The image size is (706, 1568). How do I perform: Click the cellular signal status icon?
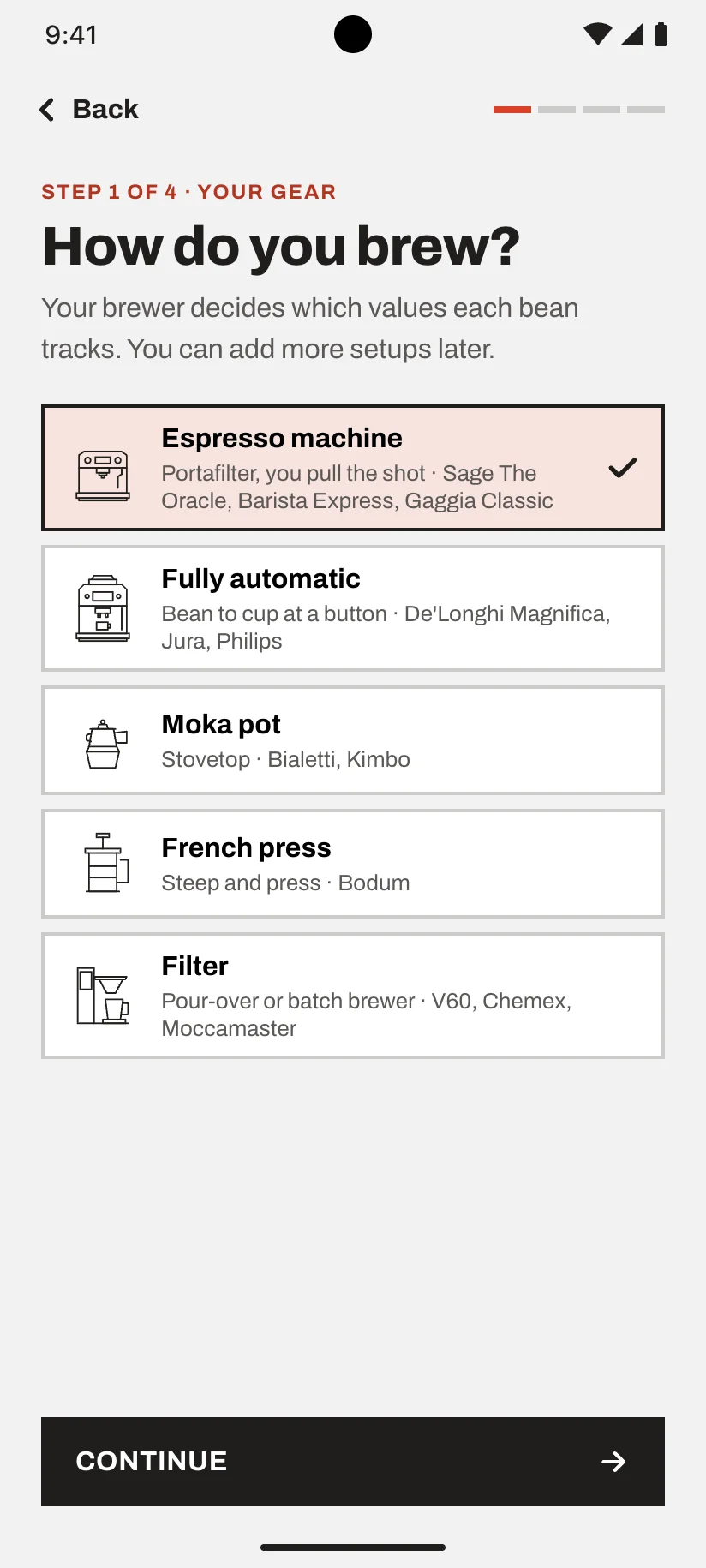[632, 34]
